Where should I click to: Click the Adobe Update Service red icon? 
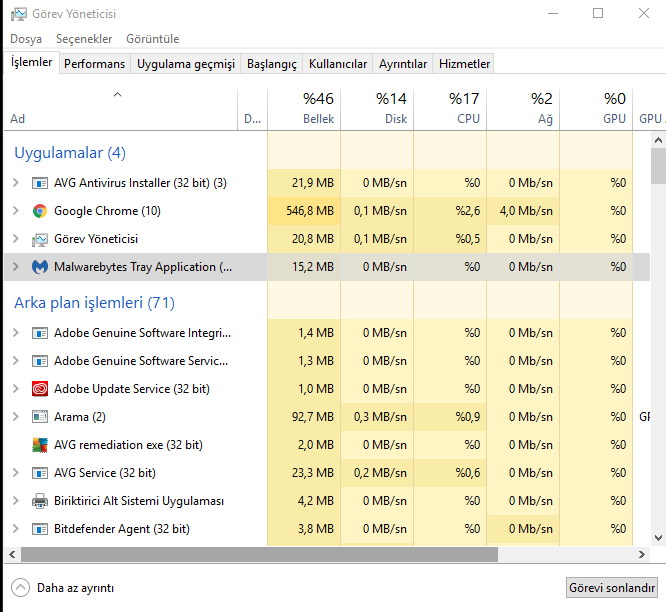click(40, 389)
